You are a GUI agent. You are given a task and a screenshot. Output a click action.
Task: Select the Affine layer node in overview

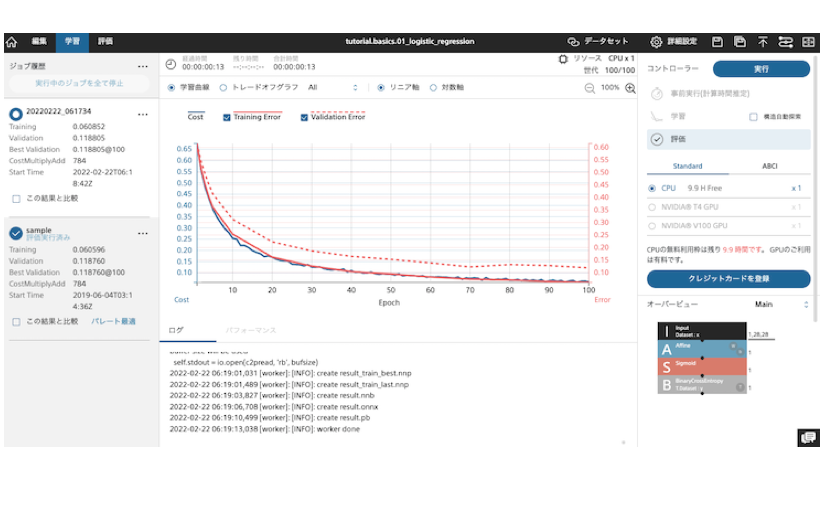pyautogui.click(x=702, y=349)
